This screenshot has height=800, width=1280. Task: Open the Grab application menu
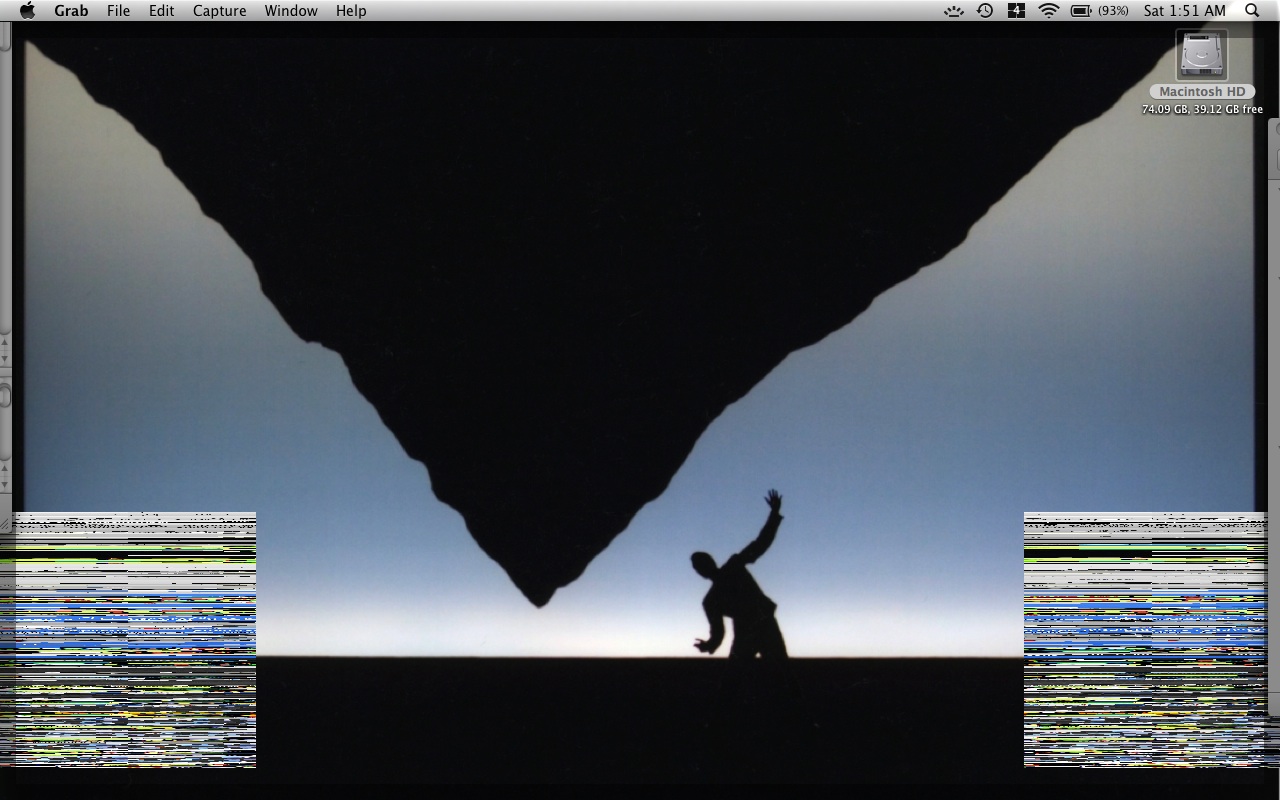71,11
